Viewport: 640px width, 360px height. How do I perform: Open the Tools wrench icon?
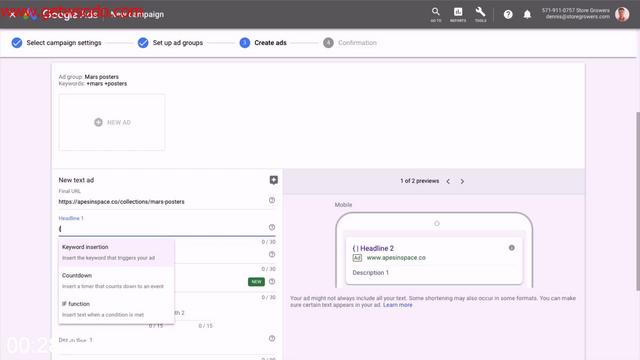coord(480,14)
